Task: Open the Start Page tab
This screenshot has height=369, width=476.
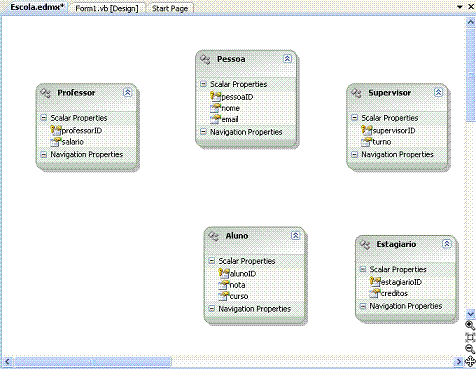Action: [x=170, y=8]
